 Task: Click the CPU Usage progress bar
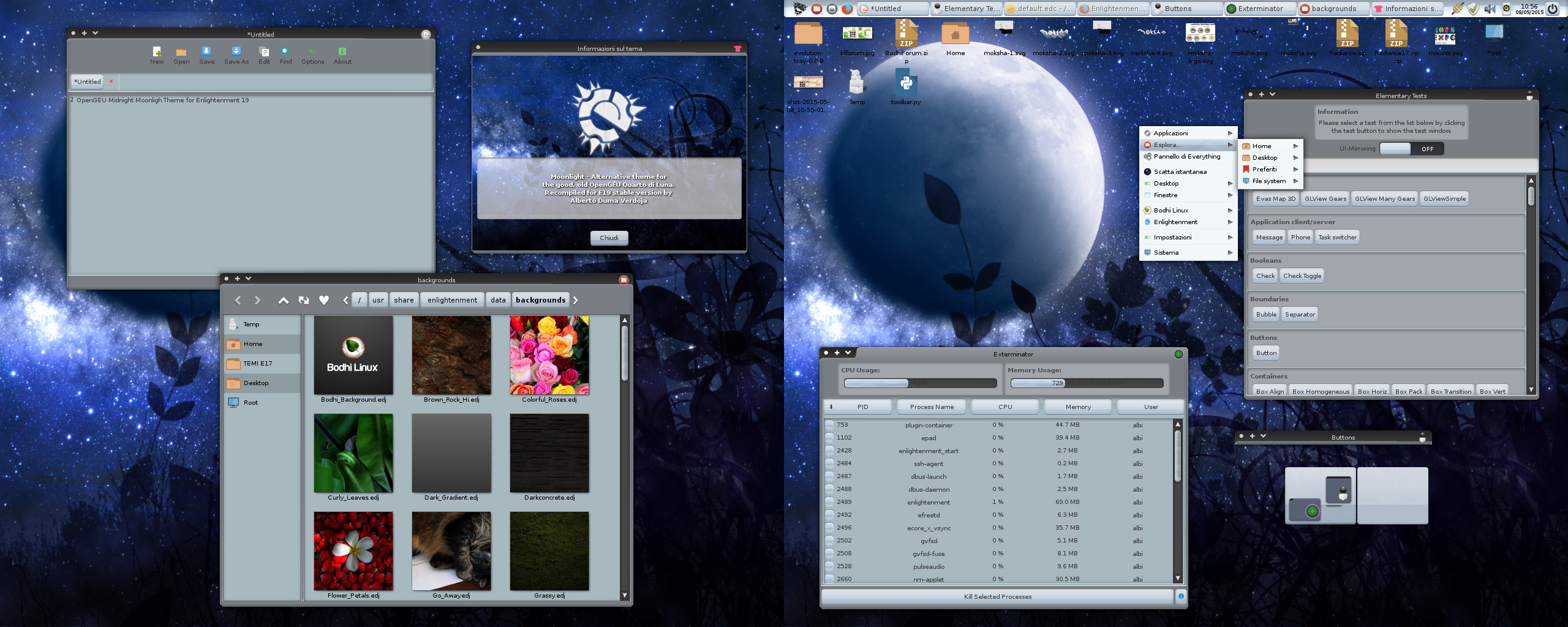coord(920,383)
